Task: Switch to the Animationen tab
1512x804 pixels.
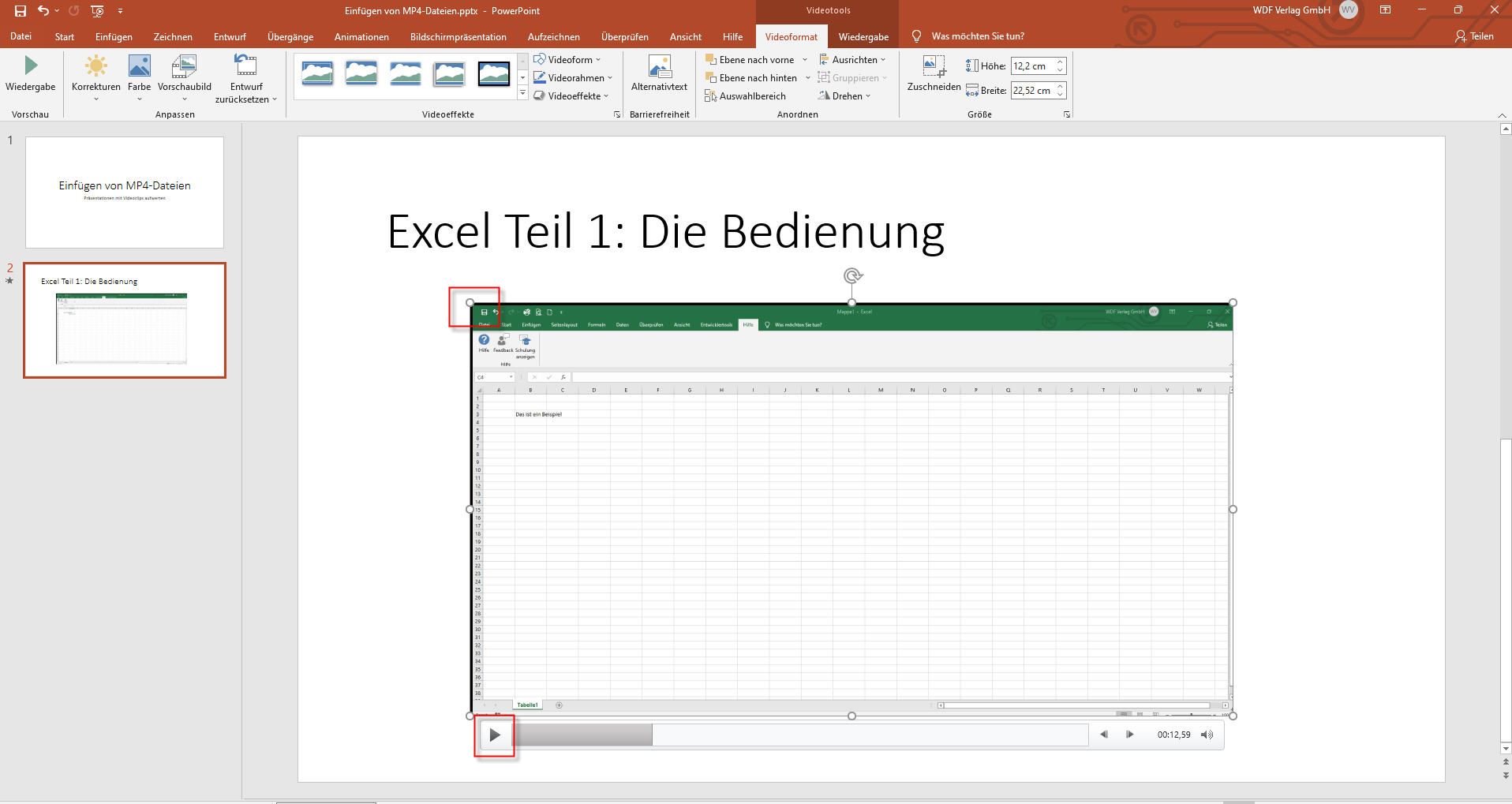Action: click(x=361, y=36)
